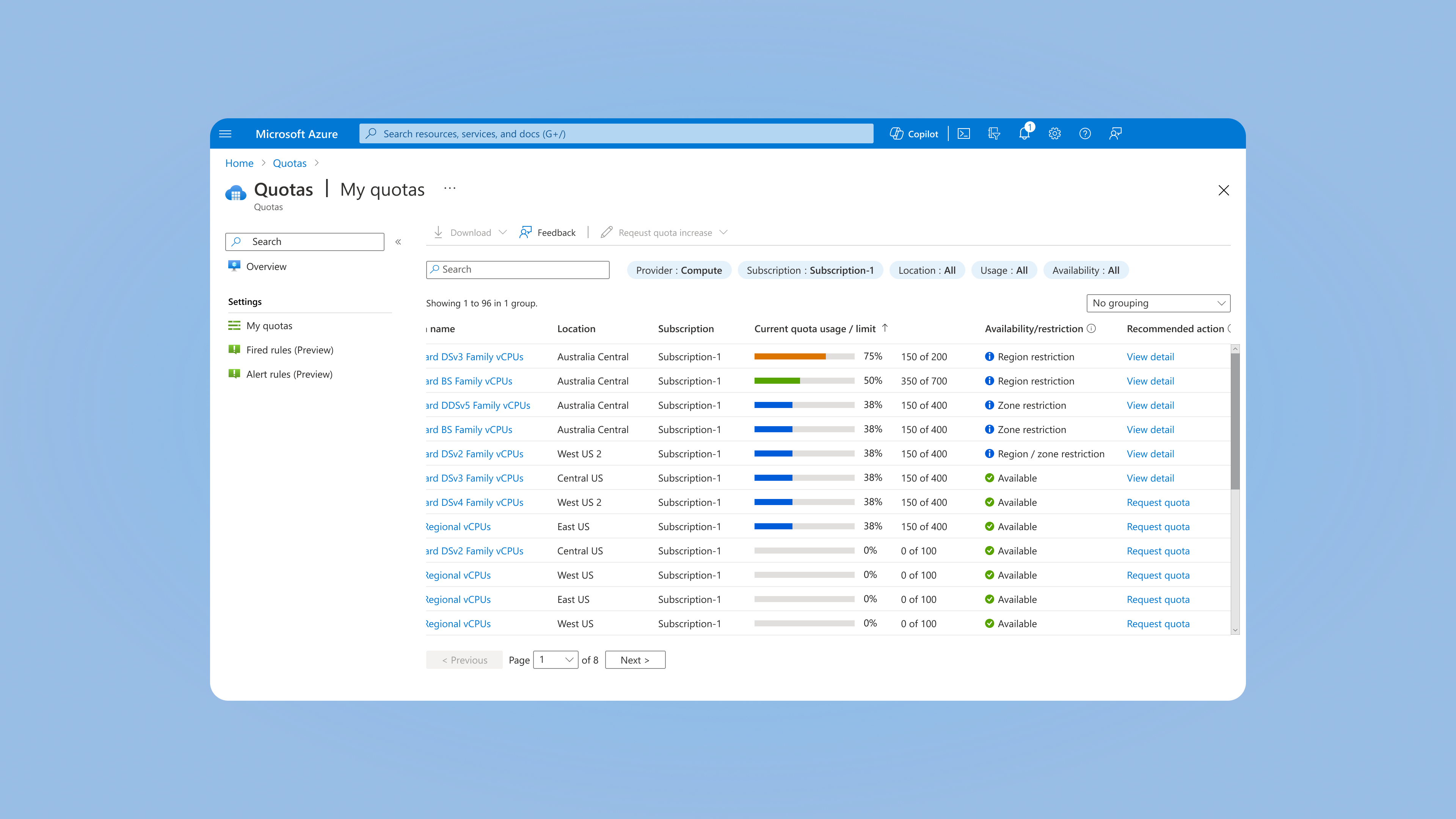Open the more options ellipsis beside My quotas
Image resolution: width=1456 pixels, height=819 pixels.
coord(450,189)
